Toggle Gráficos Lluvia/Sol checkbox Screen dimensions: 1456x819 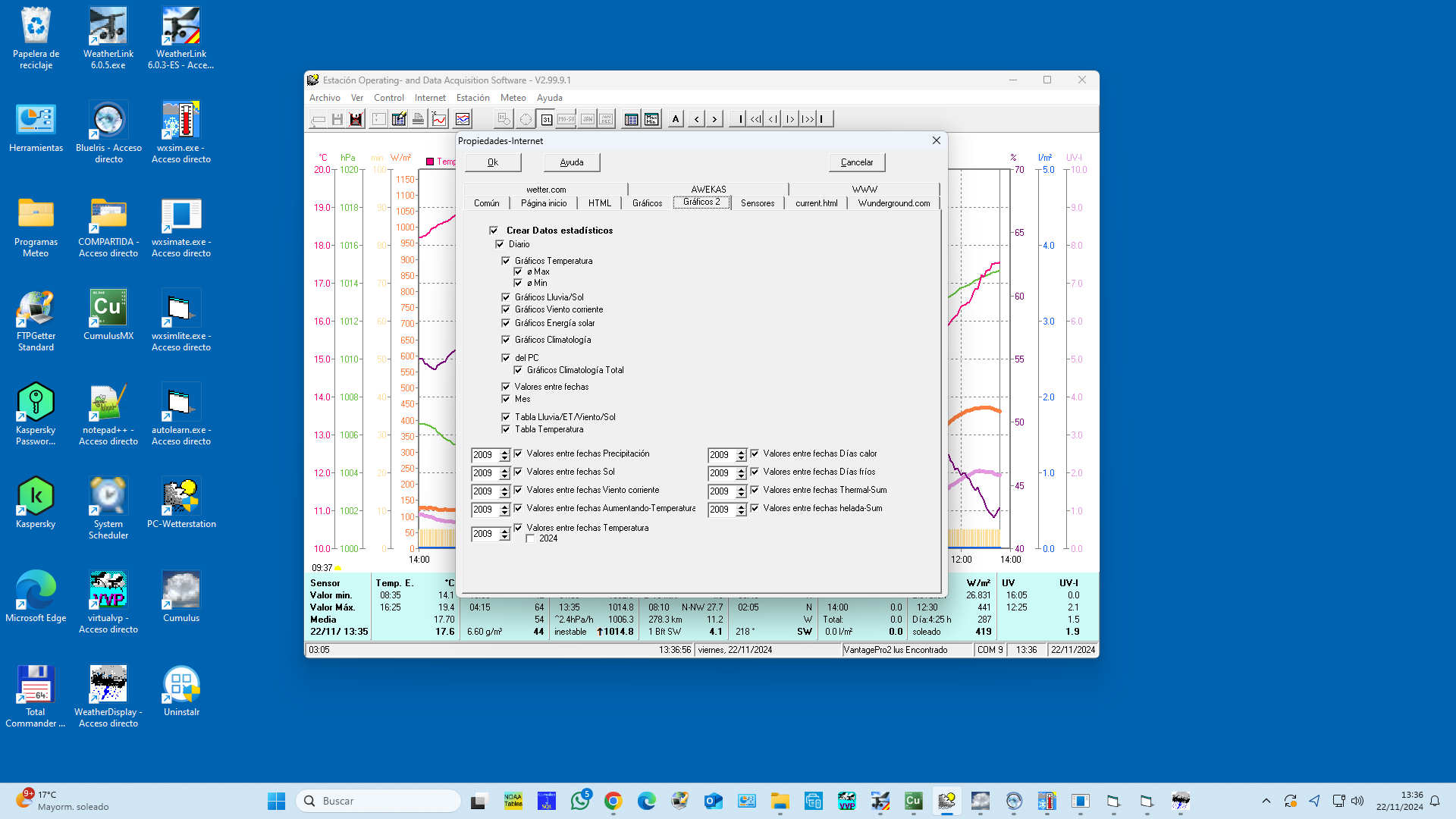coord(506,297)
